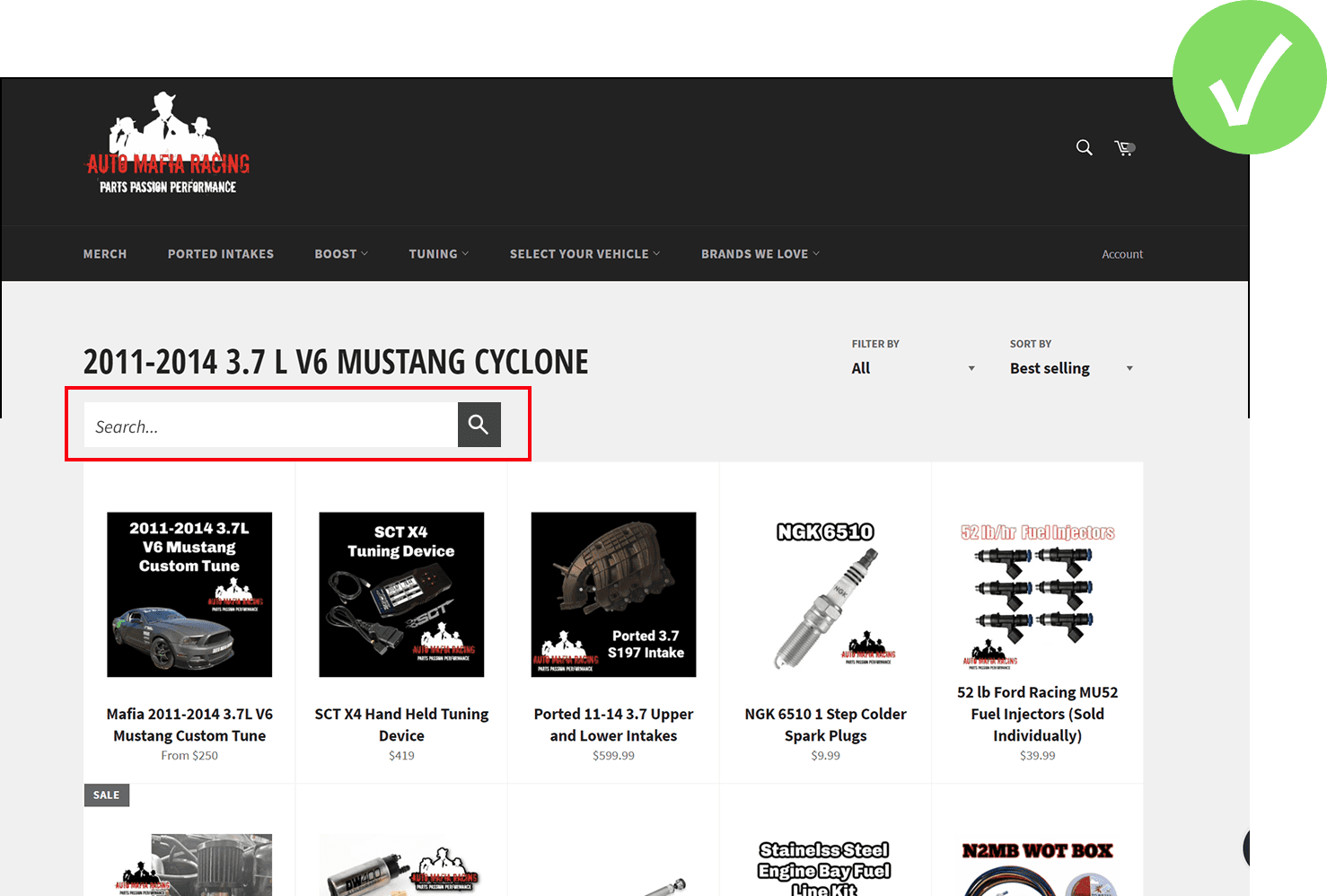Screen dimensions: 1327x896
Task: Open Ported 11-14 3.7 Upper and Lower Intakes link
Action: (x=613, y=725)
